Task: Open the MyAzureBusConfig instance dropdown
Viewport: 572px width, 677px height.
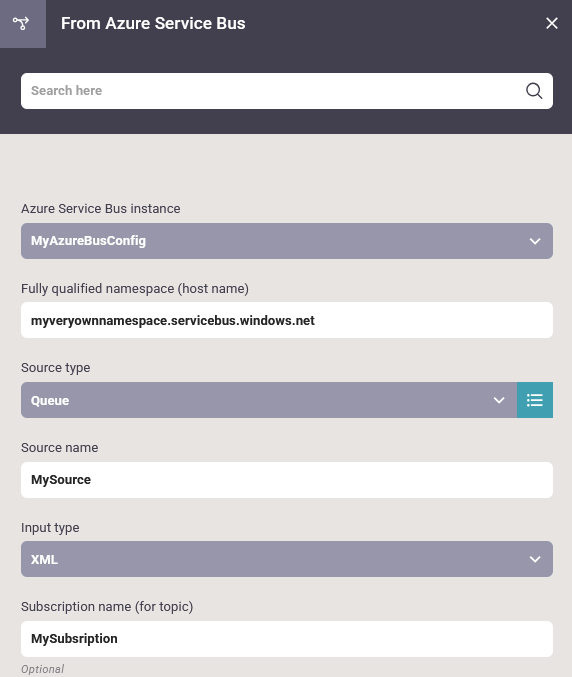Action: (287, 241)
